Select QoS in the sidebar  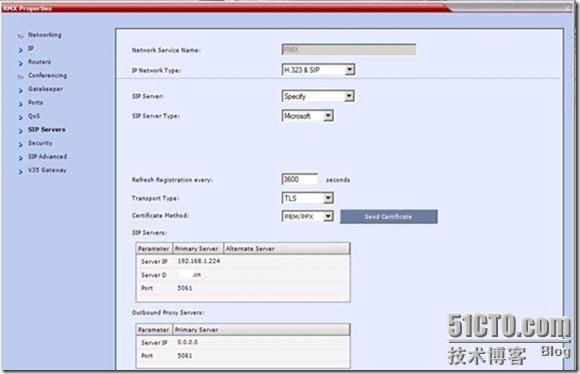(34, 116)
